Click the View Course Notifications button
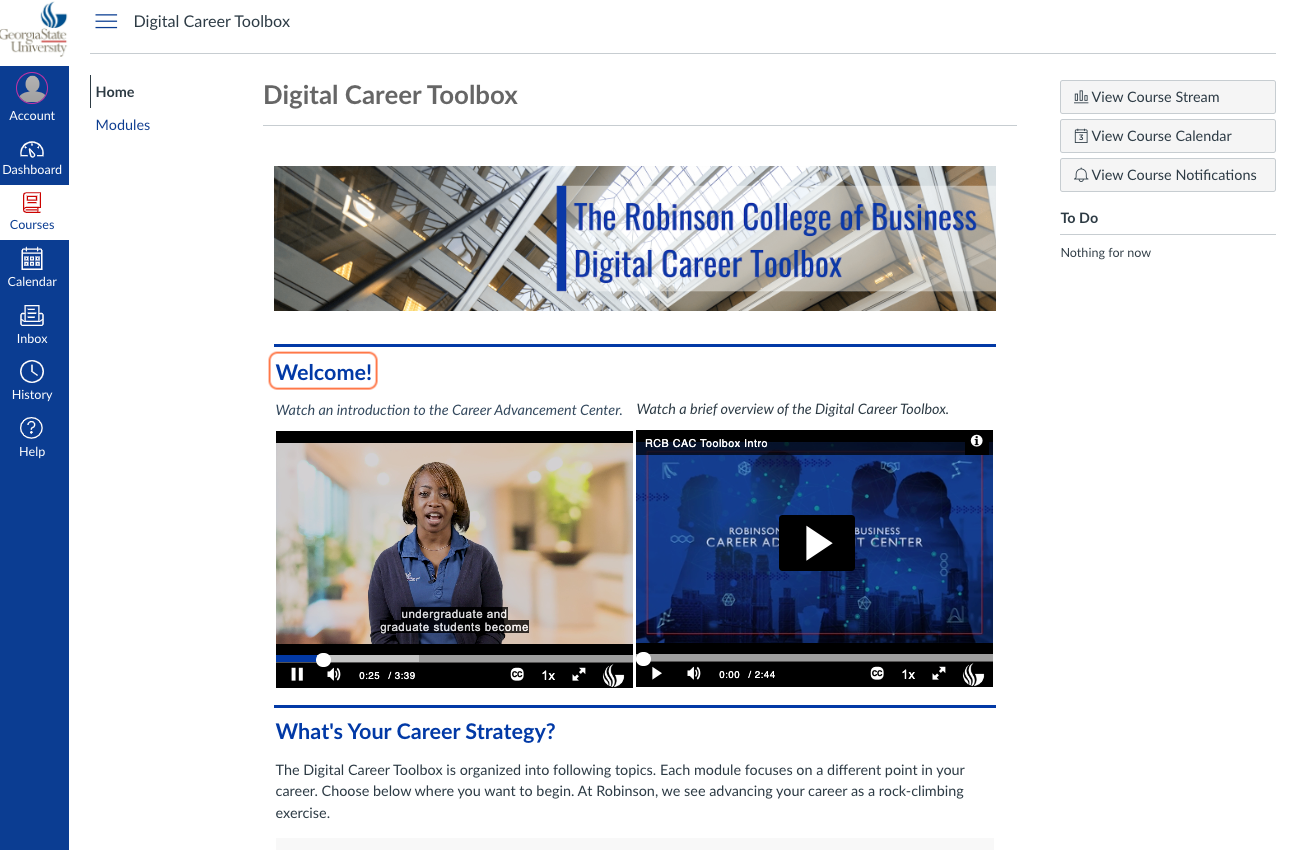Viewport: 1311px width, 850px height. [x=1168, y=175]
